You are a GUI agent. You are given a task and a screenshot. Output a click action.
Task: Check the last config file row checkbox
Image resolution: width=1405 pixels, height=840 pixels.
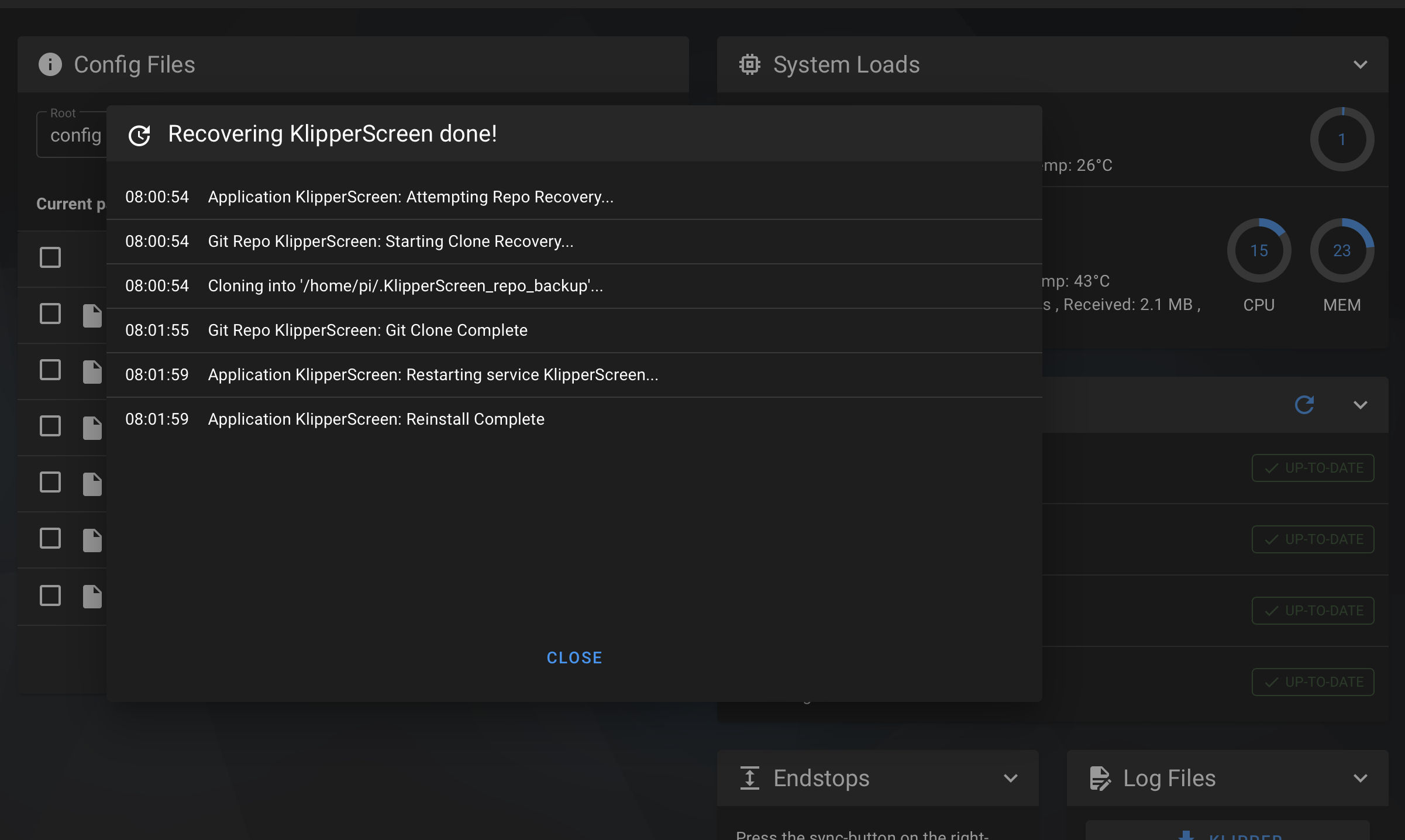point(50,595)
